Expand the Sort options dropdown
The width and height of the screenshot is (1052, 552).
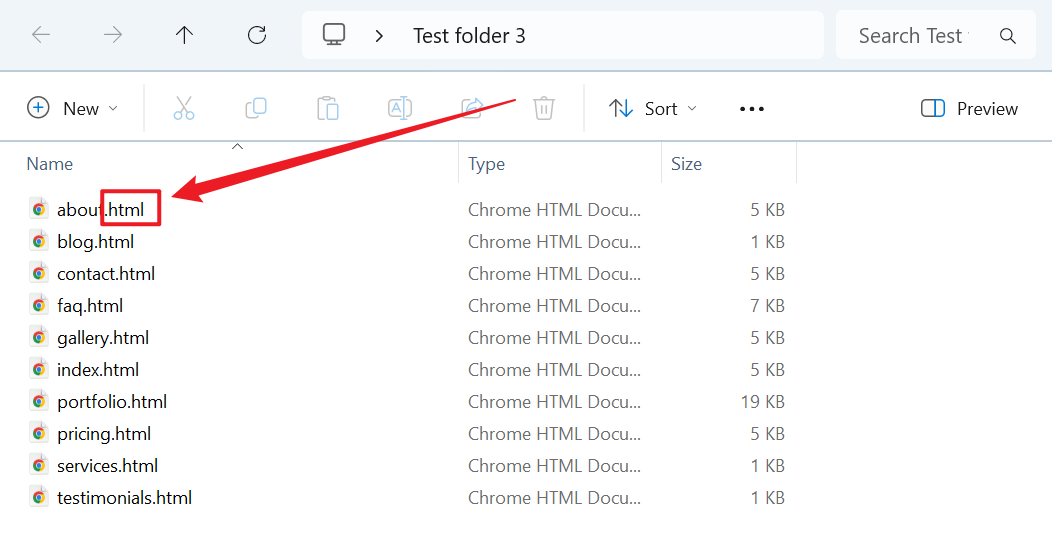653,108
